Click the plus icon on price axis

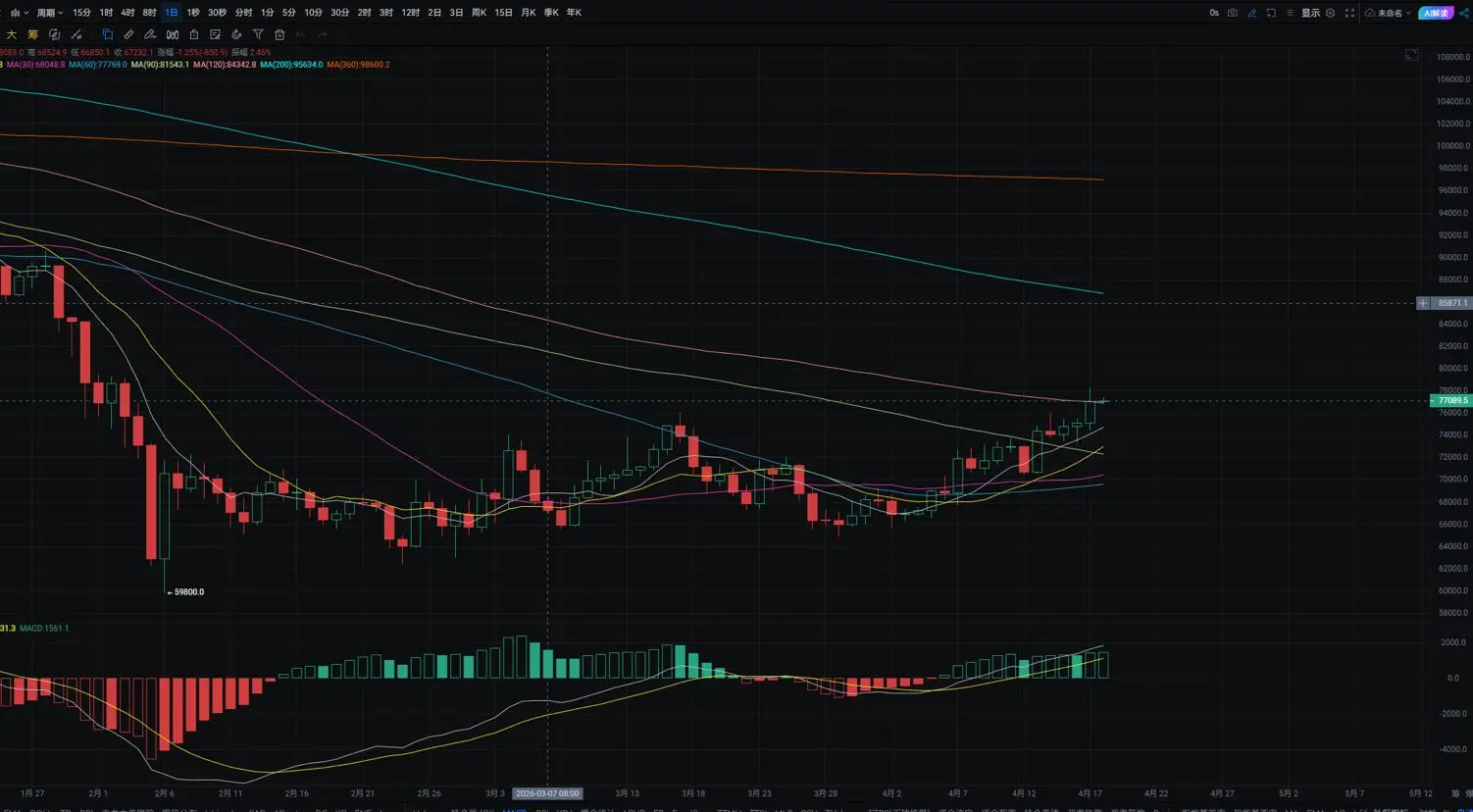tap(1423, 303)
